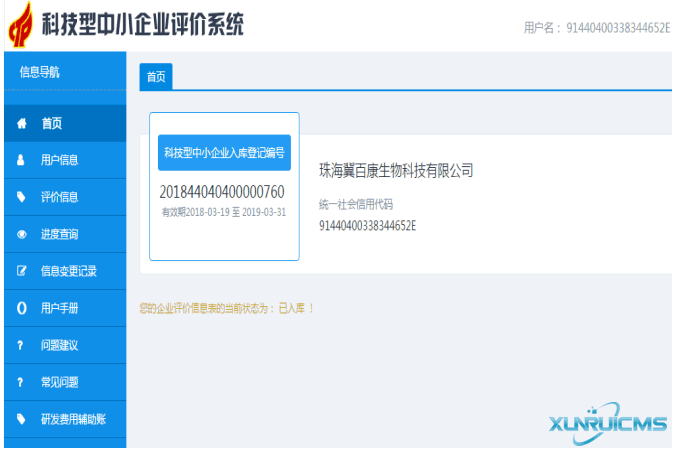
Task: Click the home icon beside 首页
Action: click(21, 124)
